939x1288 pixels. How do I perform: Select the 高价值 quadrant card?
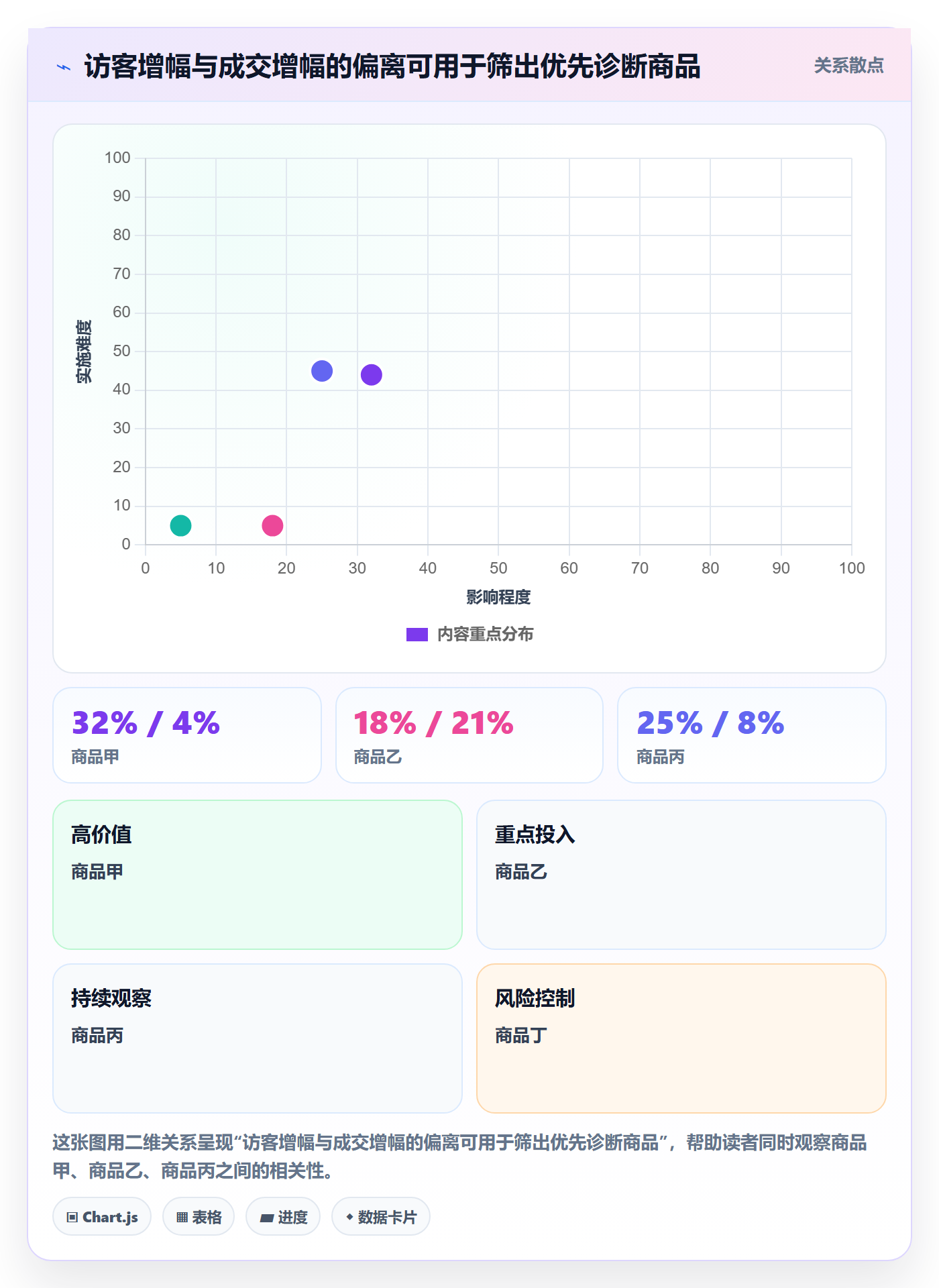pyautogui.click(x=258, y=875)
